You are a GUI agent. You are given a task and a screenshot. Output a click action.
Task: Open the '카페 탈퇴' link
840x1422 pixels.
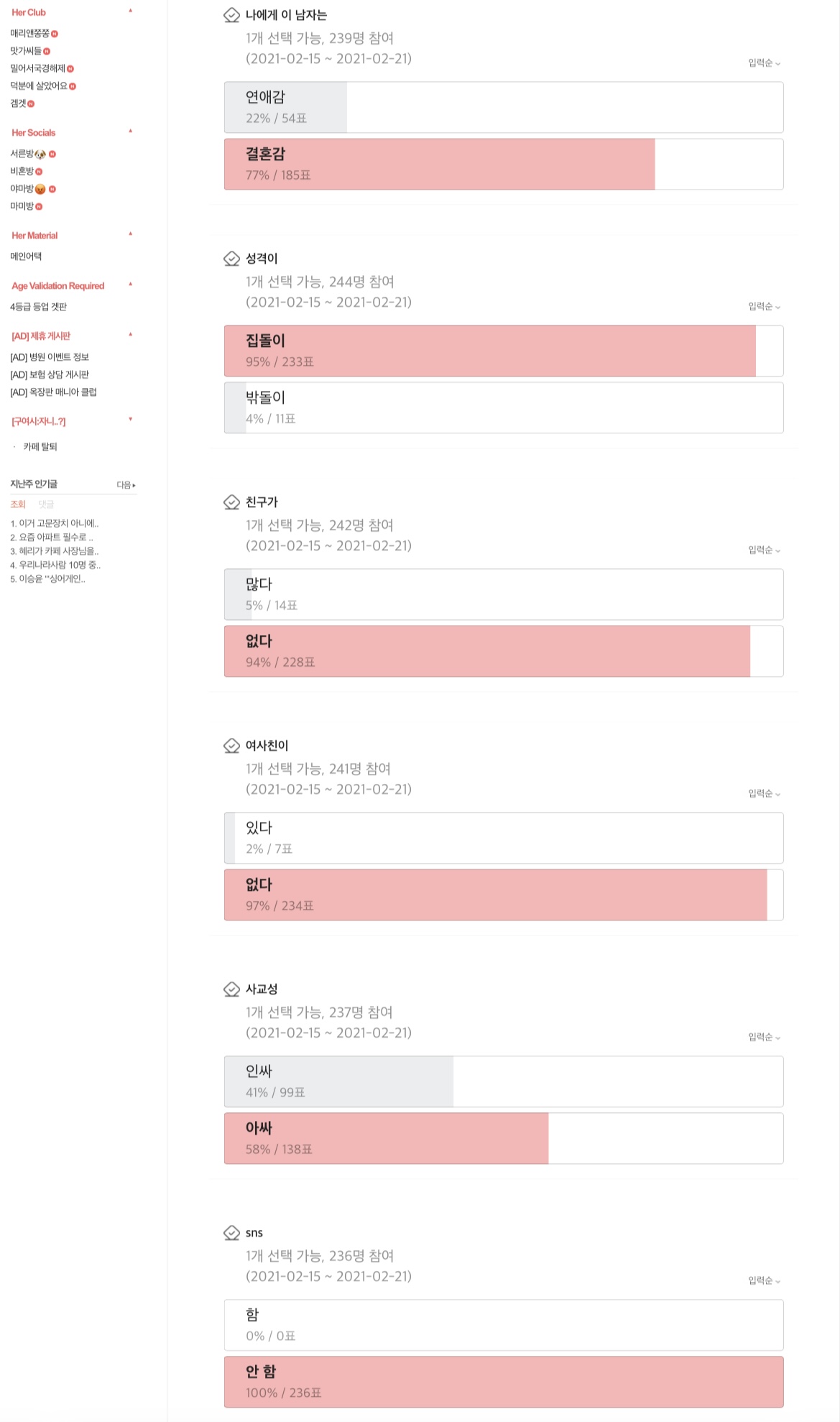coord(40,447)
